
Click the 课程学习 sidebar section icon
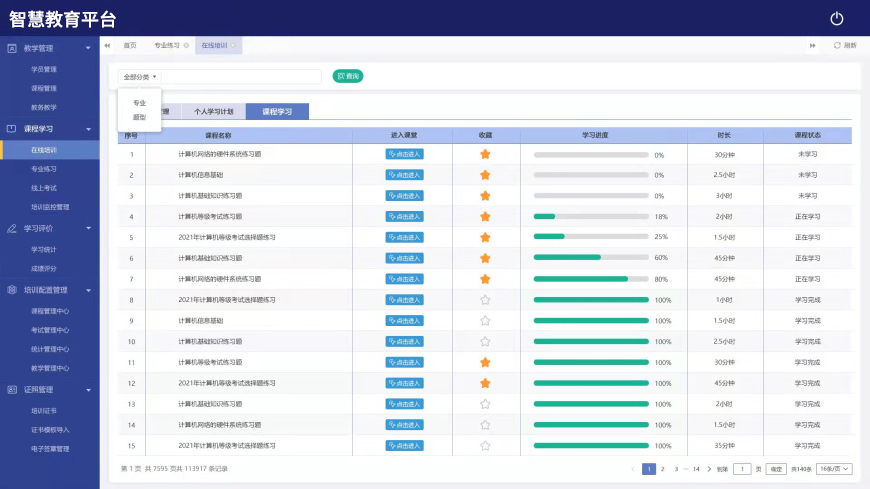coord(12,129)
